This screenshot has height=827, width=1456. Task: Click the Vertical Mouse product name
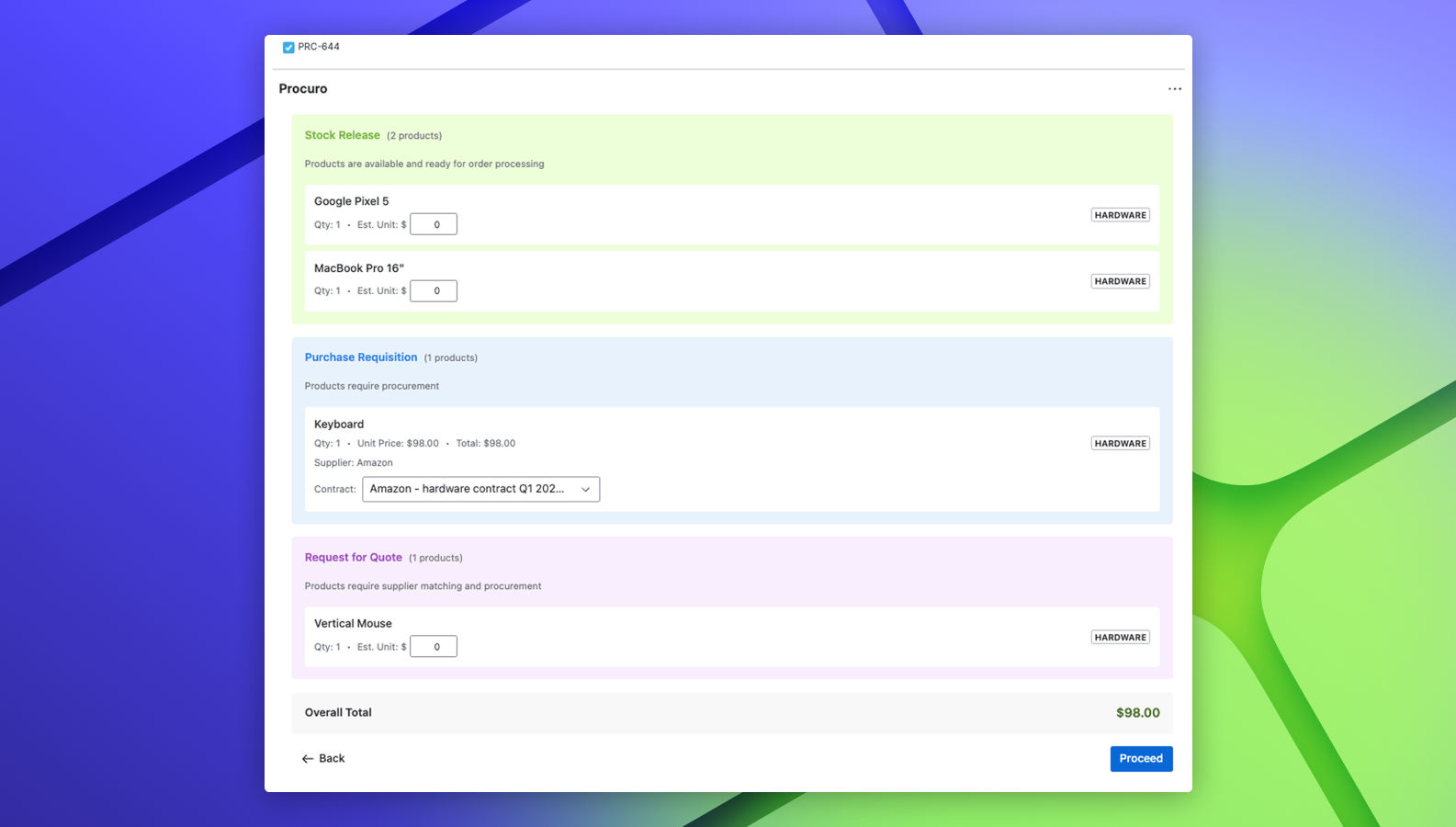(353, 624)
